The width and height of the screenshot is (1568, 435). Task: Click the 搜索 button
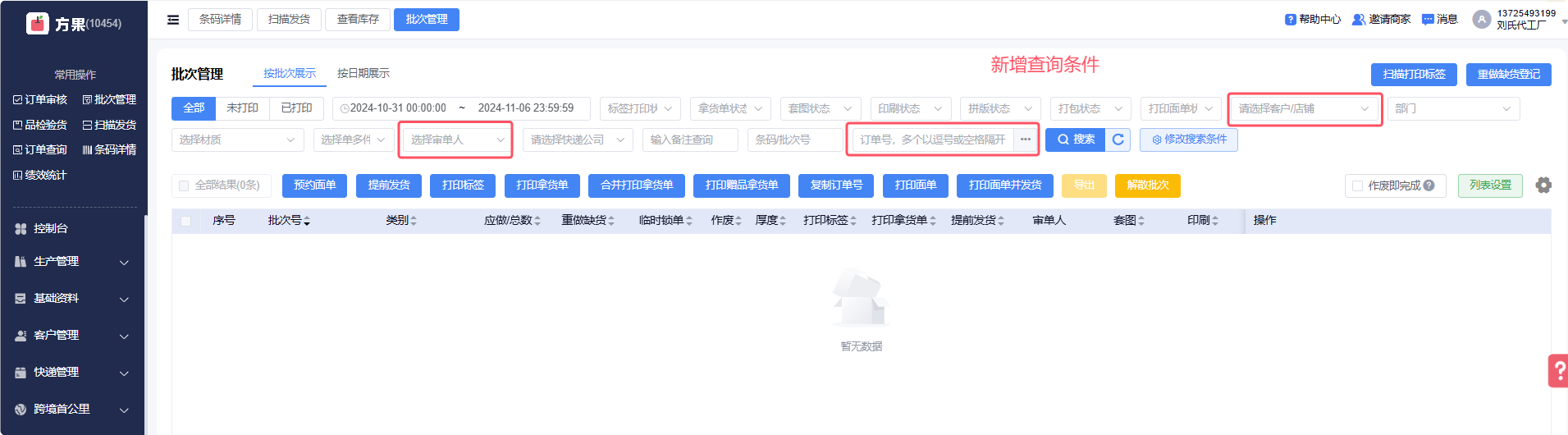[x=1076, y=140]
